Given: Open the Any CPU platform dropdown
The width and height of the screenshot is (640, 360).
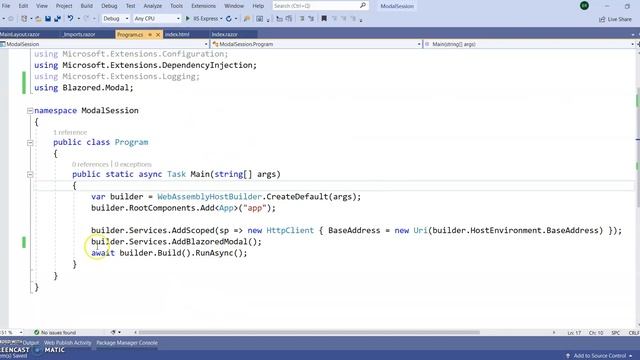Looking at the screenshot, I should (157, 19).
